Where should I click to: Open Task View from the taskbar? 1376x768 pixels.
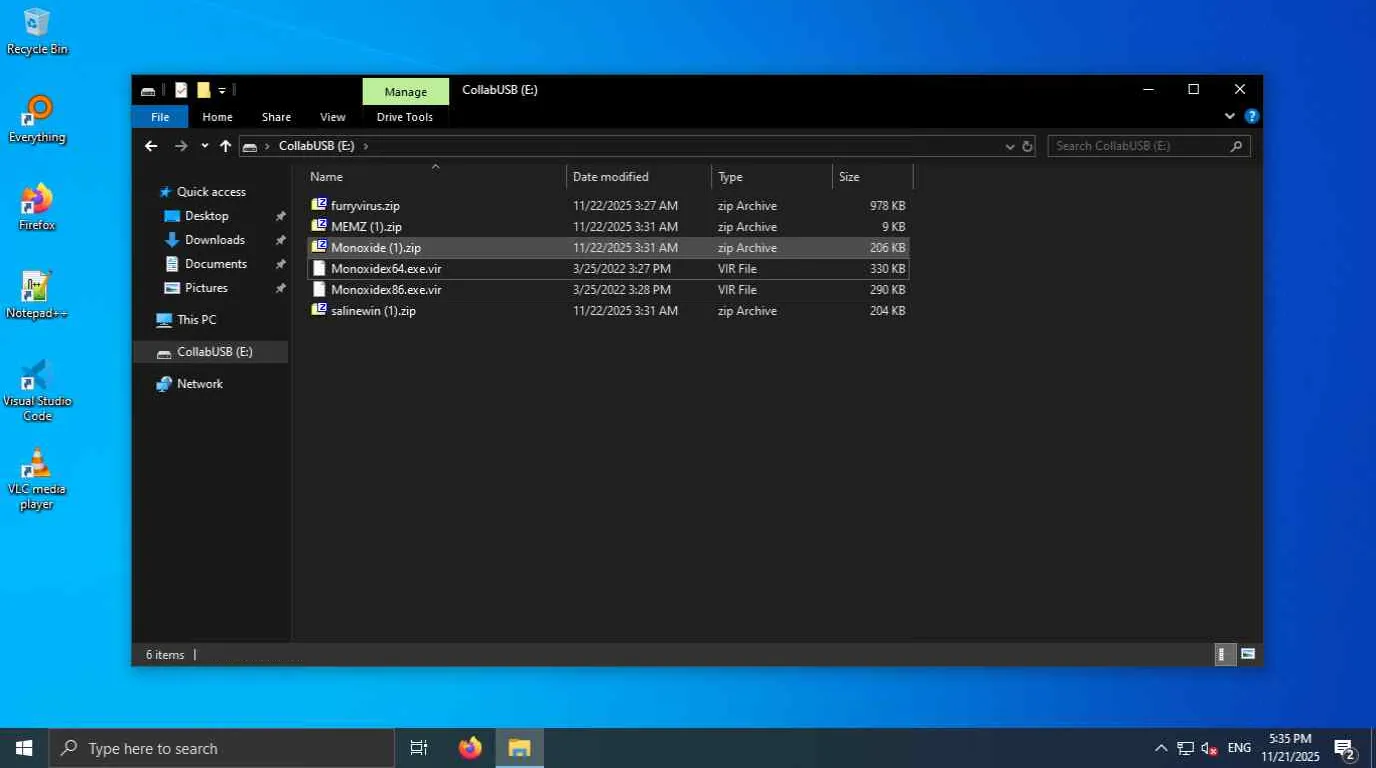(419, 748)
